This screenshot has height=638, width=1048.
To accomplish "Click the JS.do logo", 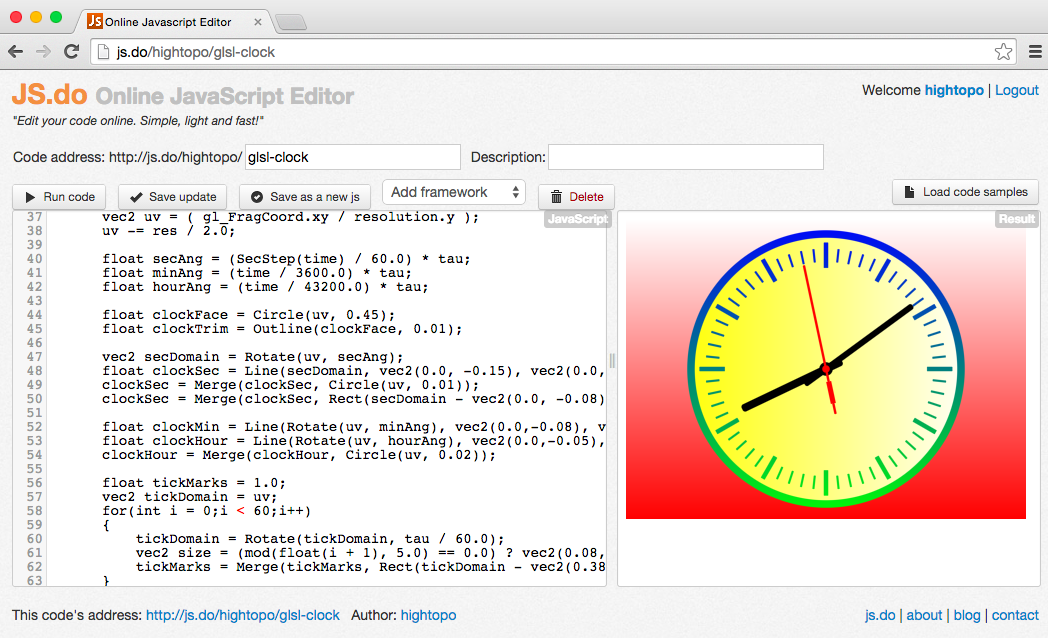I will tap(49, 95).
